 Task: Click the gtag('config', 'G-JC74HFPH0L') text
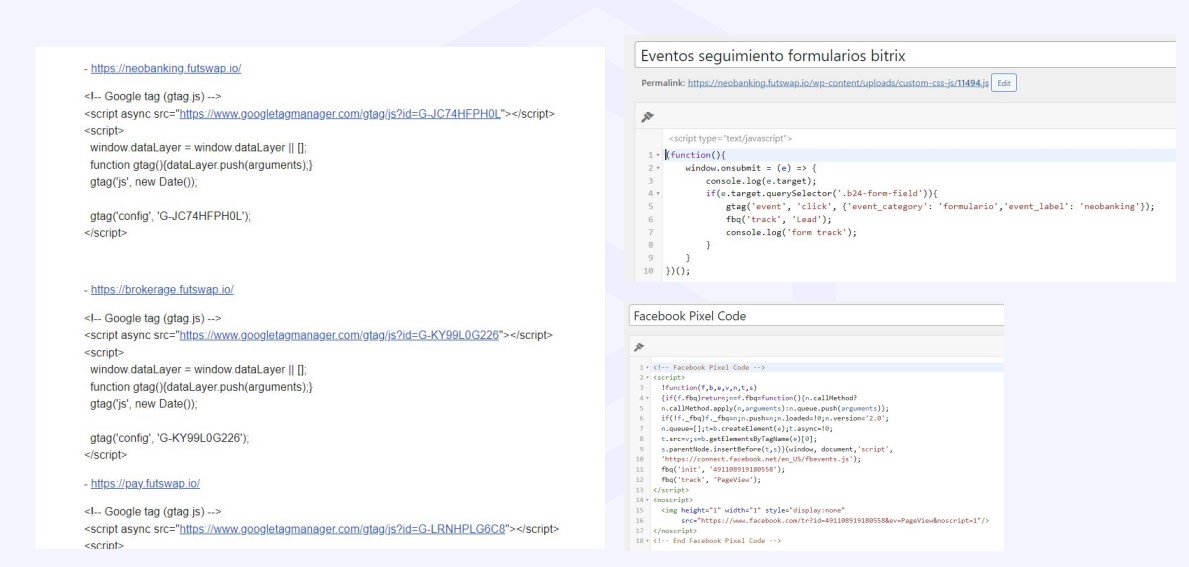pos(171,216)
